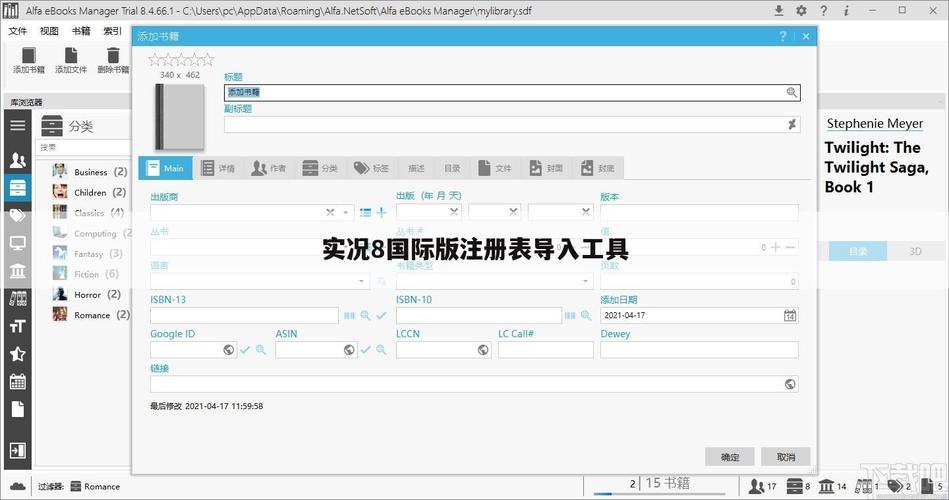This screenshot has height=500, width=949.
Task: Select the Business category
Action: [x=90, y=172]
